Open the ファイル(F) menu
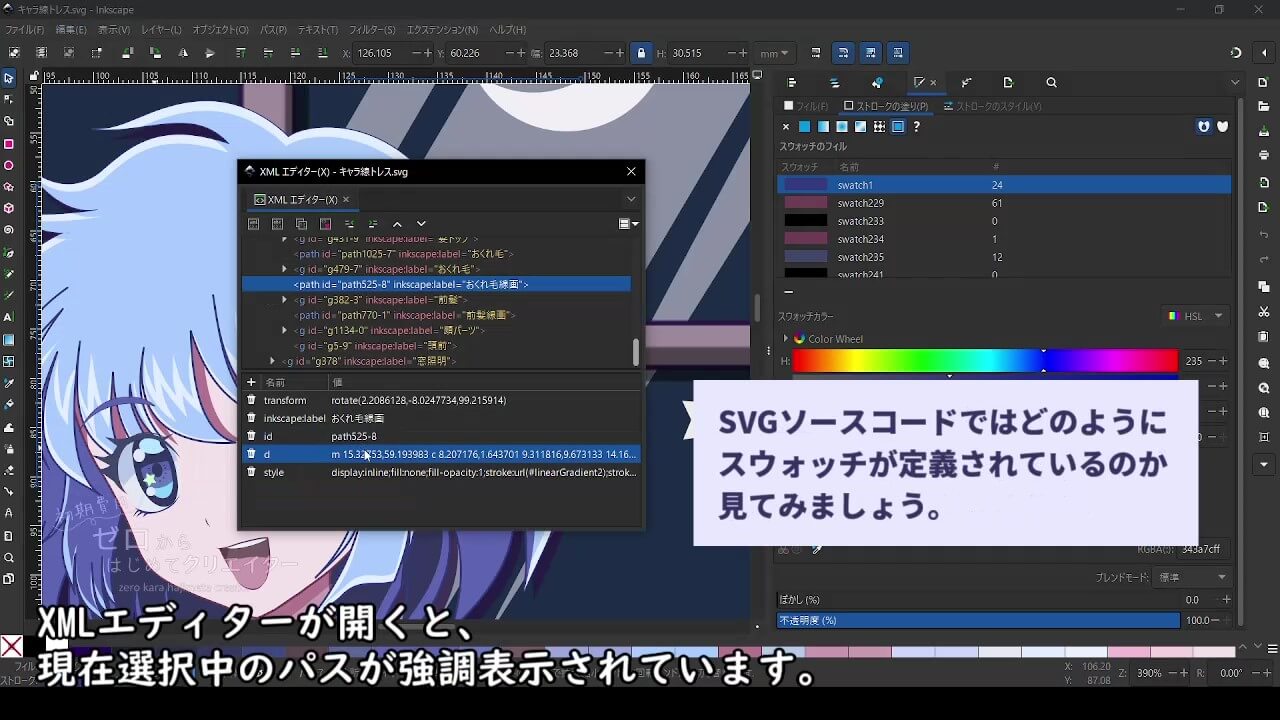The width and height of the screenshot is (1280, 720). pos(26,30)
